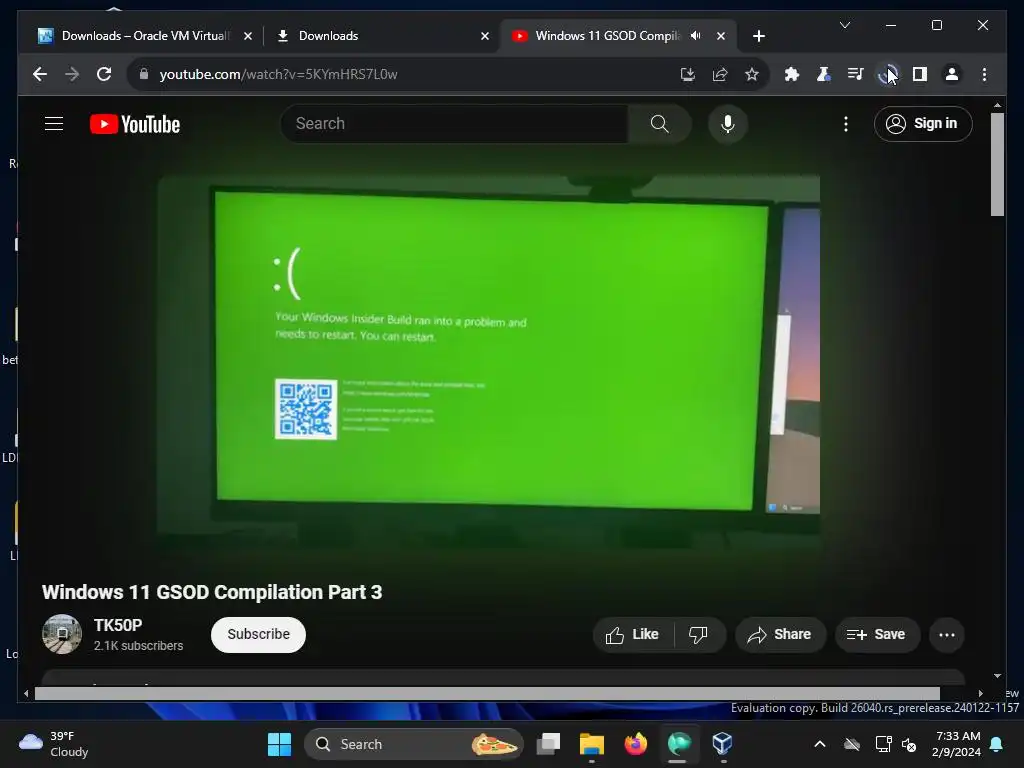Open the Extensions puzzle icon
Image resolution: width=1024 pixels, height=768 pixels.
[792, 74]
